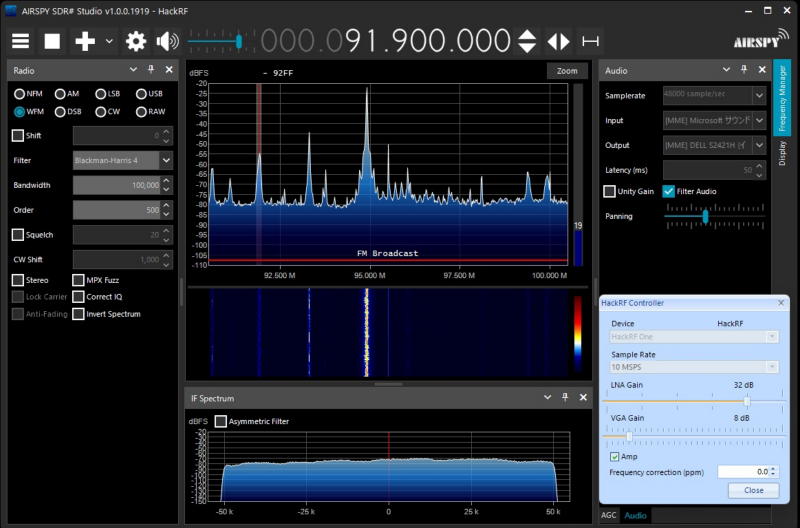Pin the IF Spectrum panel
The width and height of the screenshot is (800, 528).
pyautogui.click(x=565, y=397)
